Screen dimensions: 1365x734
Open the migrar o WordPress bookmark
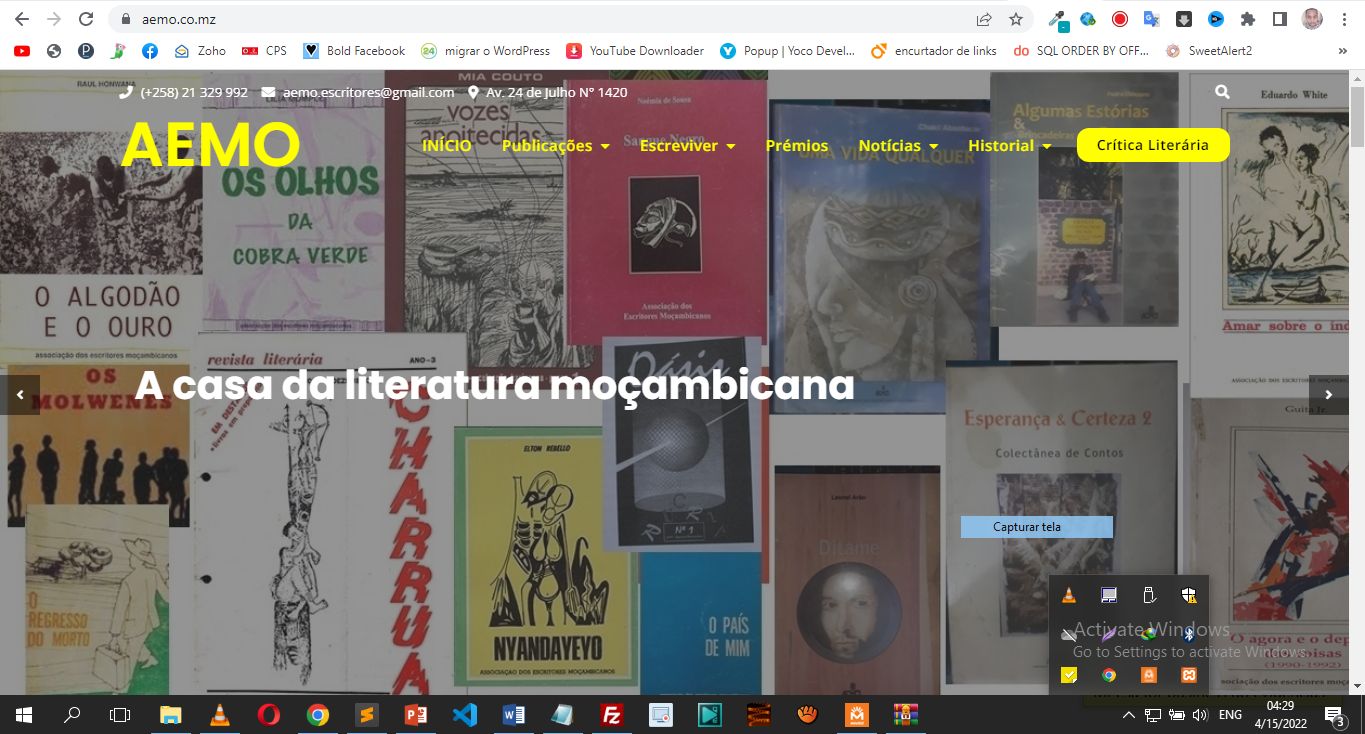[486, 50]
